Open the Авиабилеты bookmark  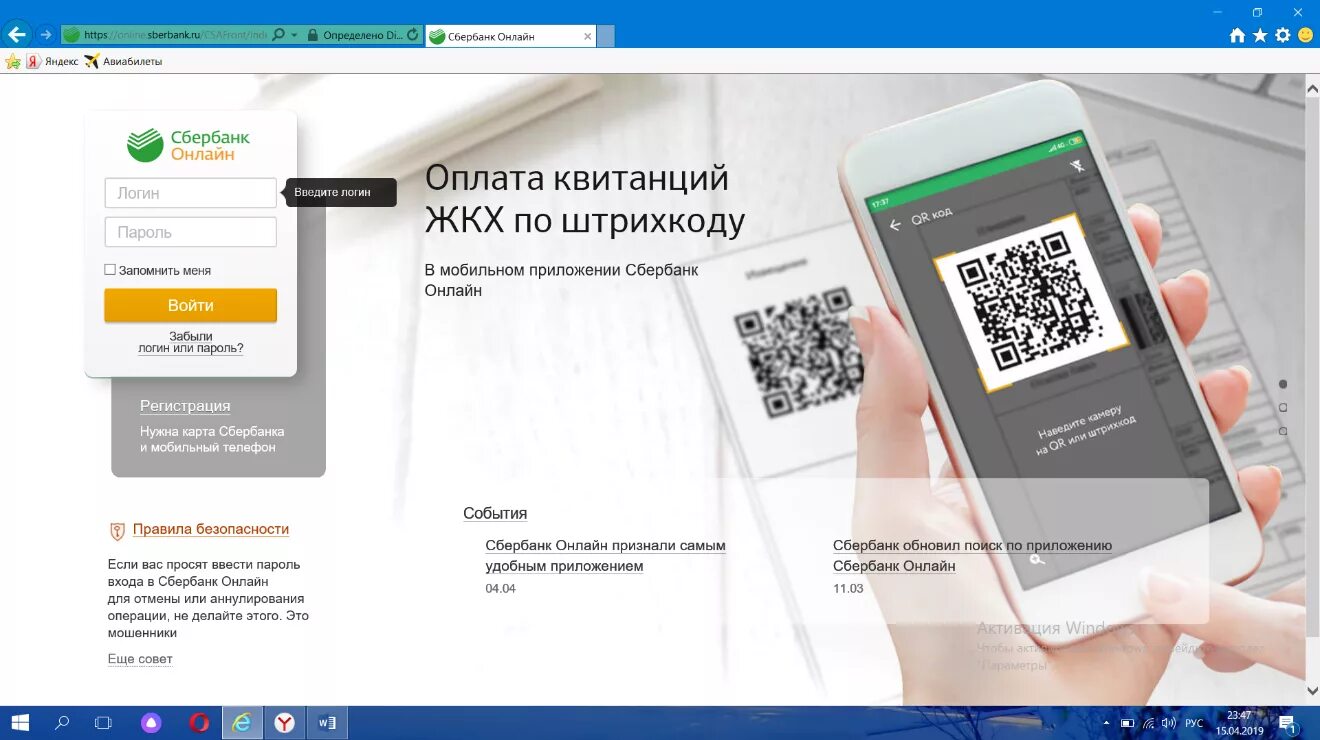pos(123,61)
